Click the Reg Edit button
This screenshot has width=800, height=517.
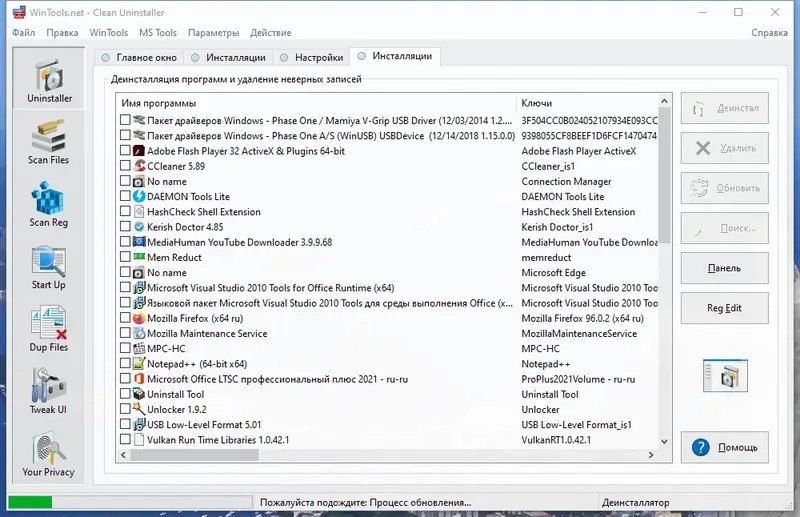point(724,308)
